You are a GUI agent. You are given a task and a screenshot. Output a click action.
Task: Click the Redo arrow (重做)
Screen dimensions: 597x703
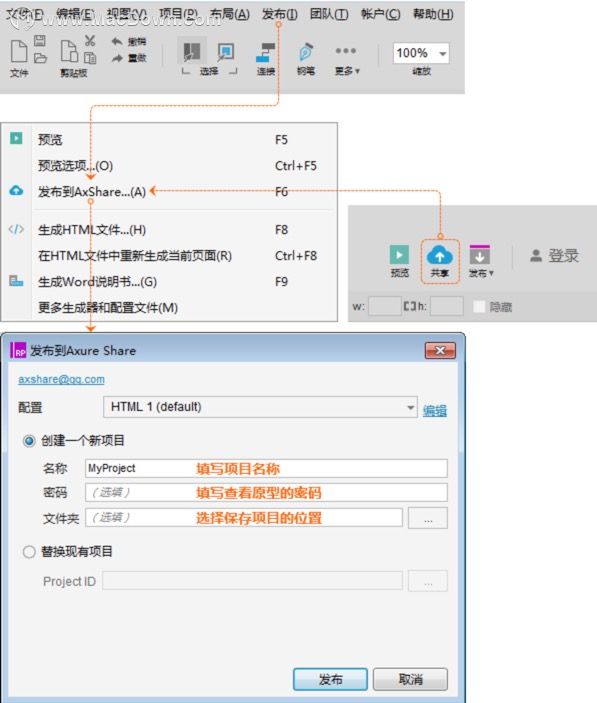point(117,58)
